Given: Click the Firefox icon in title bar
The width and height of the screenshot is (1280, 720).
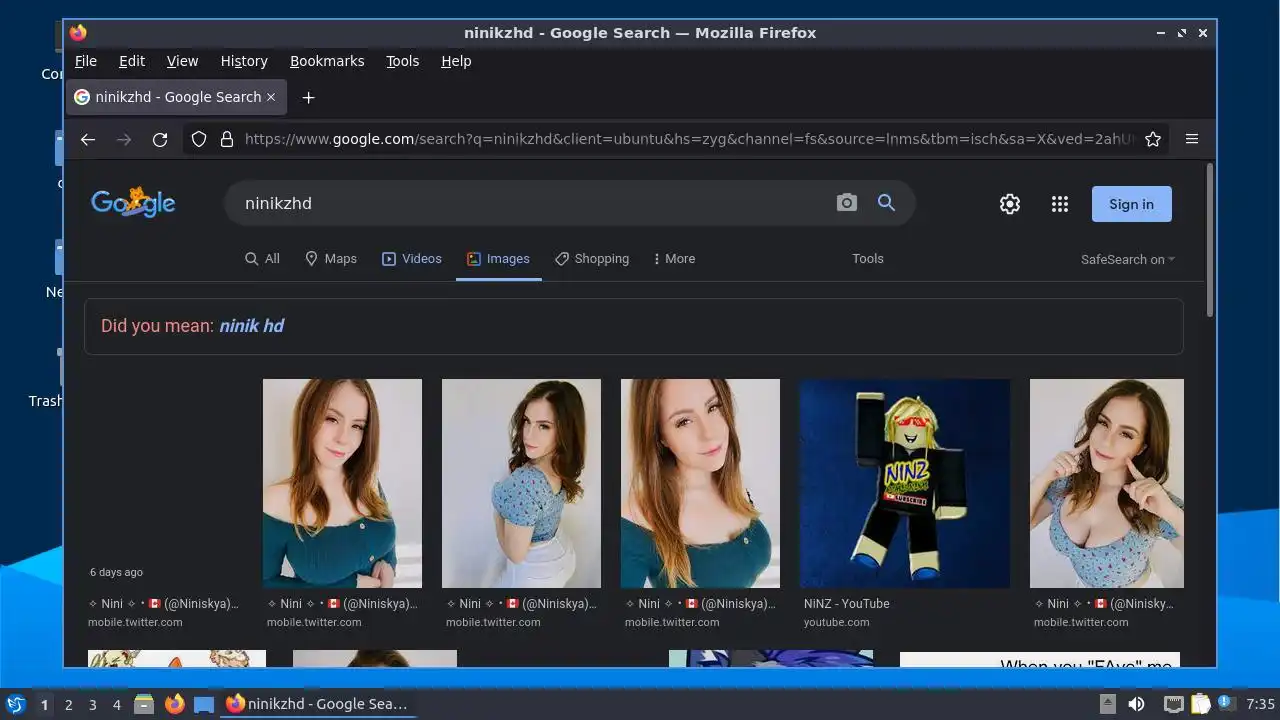Looking at the screenshot, I should pyautogui.click(x=78, y=33).
